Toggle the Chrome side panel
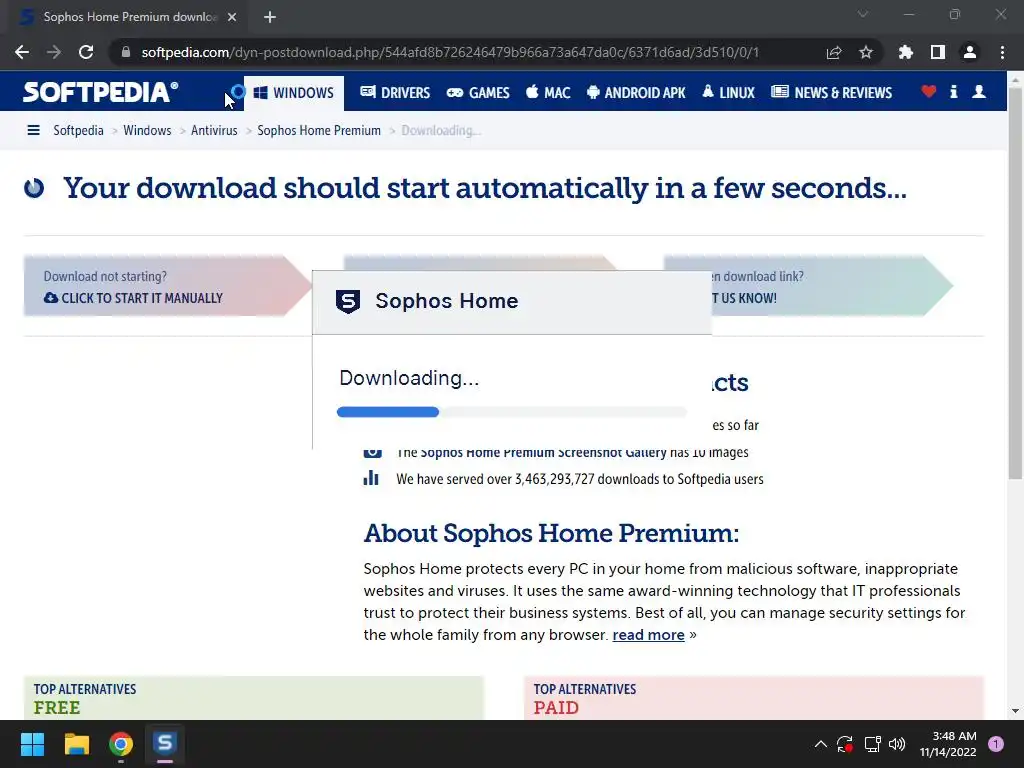Screen dimensions: 1024x768 [938, 52]
